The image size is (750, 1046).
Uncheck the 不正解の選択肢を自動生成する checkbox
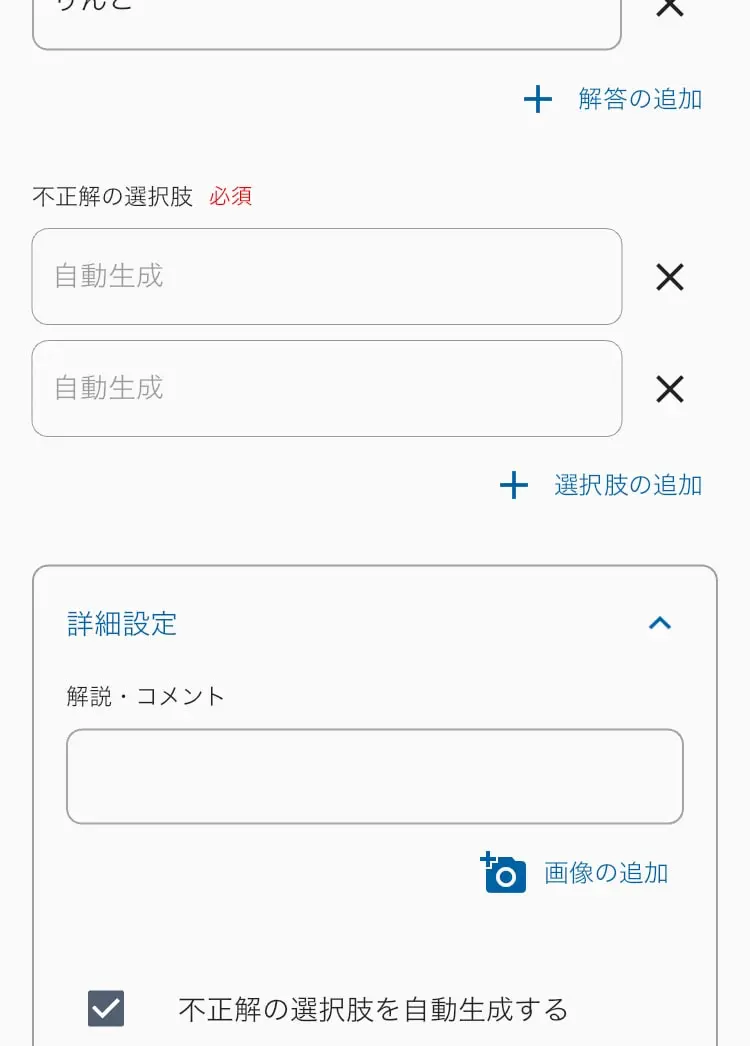106,1008
